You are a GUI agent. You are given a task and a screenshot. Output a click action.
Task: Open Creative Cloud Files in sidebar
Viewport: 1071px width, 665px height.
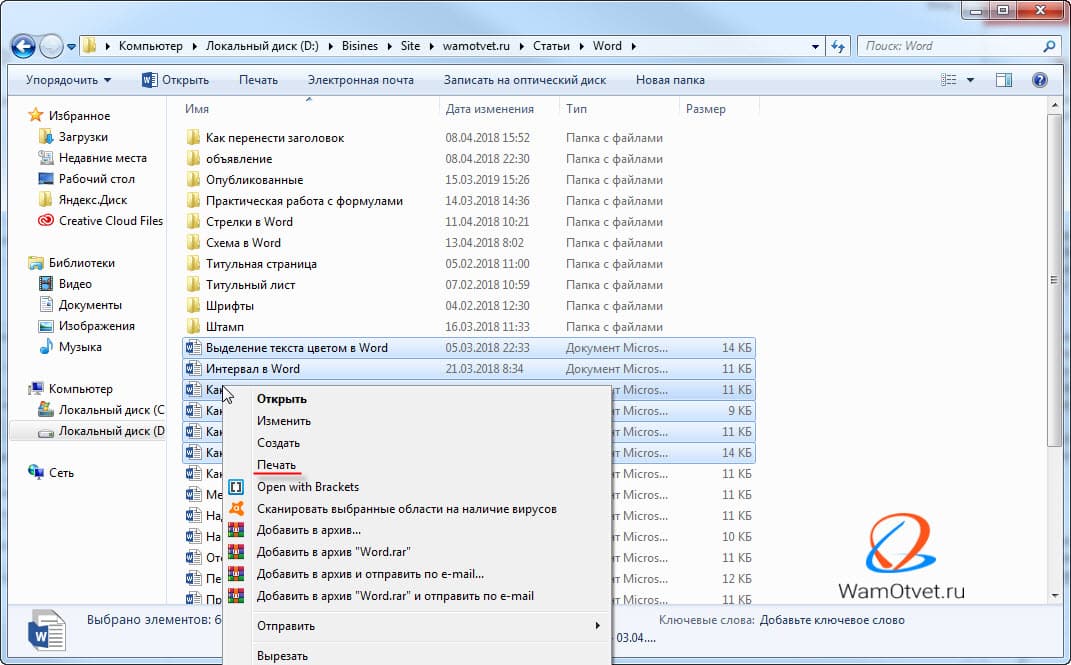tap(110, 221)
